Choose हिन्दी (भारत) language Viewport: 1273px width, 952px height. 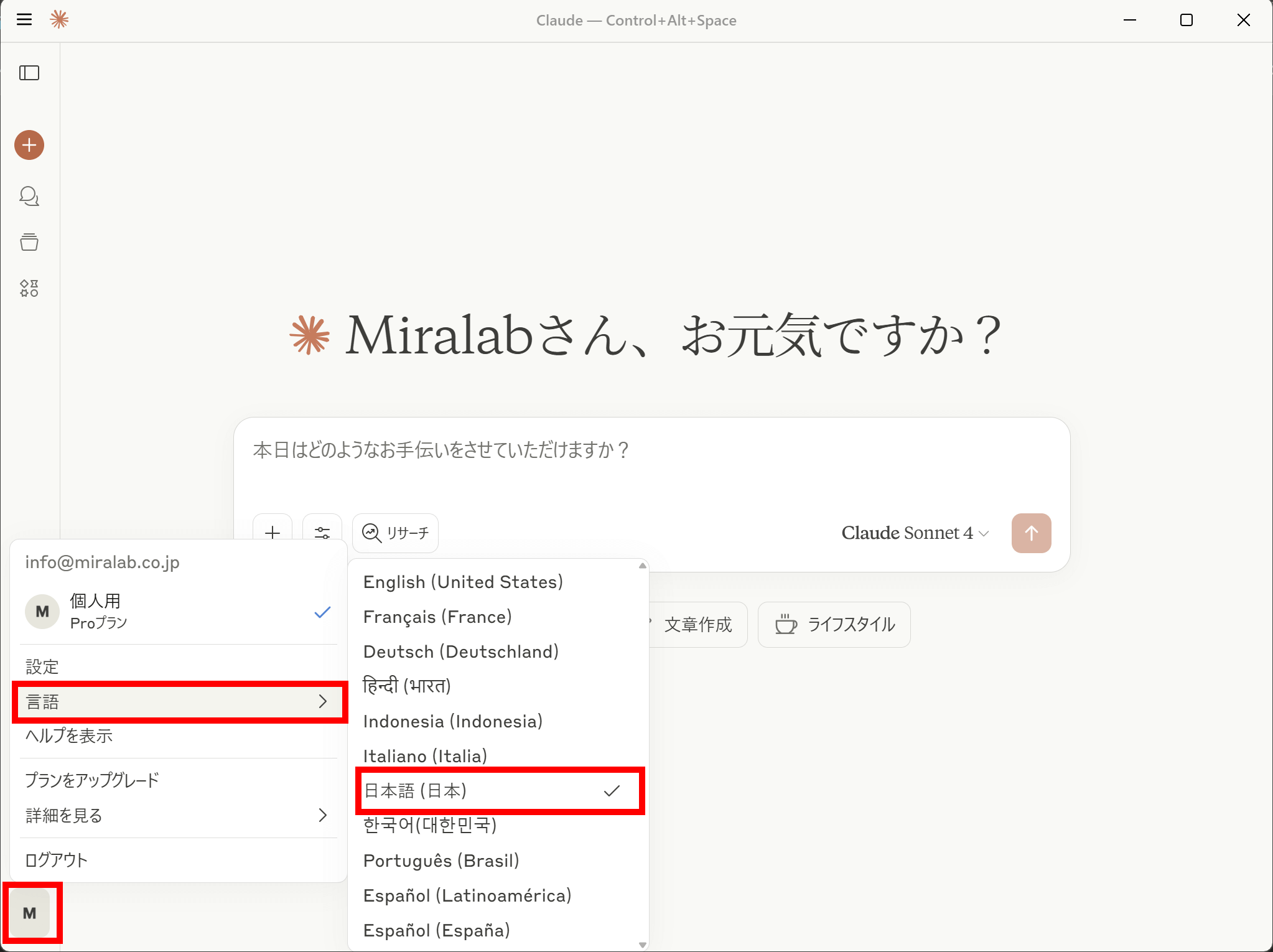pyautogui.click(x=496, y=686)
